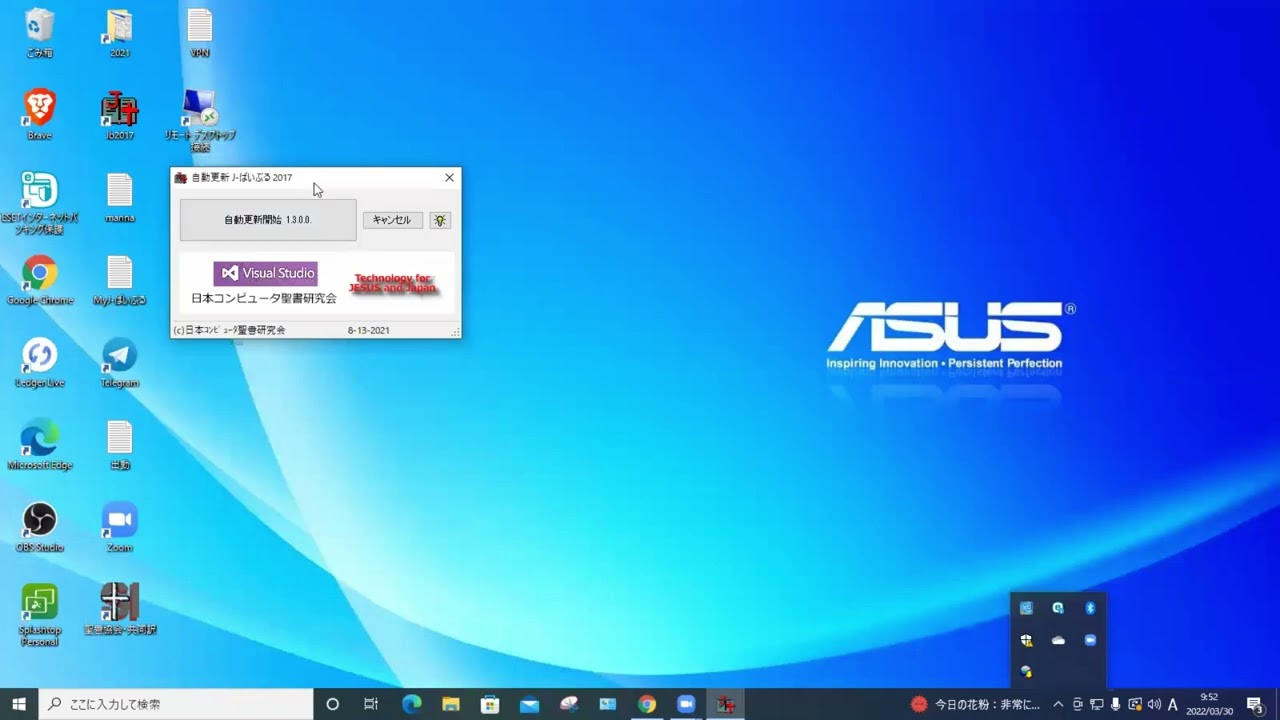Start the auto update 1.3.0.0
This screenshot has height=720, width=1280.
click(268, 220)
